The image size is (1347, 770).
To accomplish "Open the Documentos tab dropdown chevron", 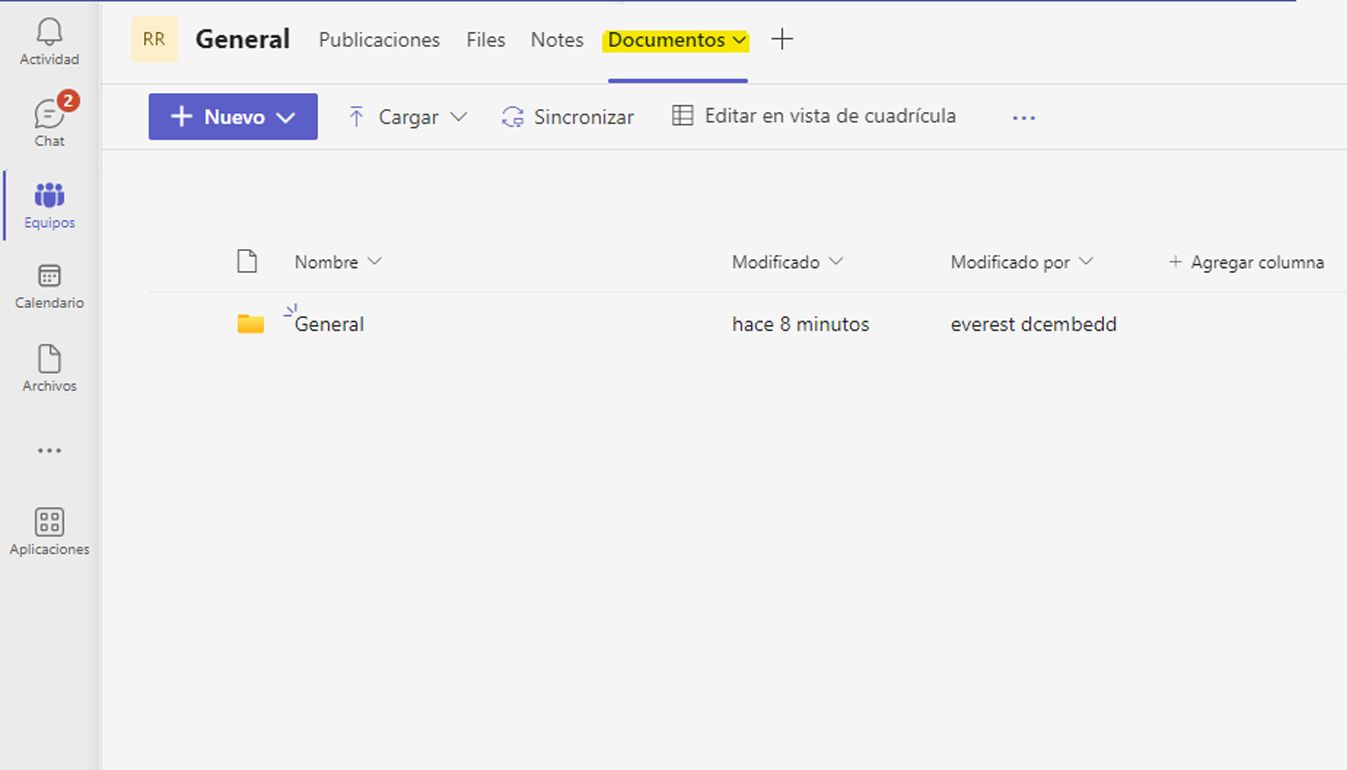I will click(x=739, y=40).
